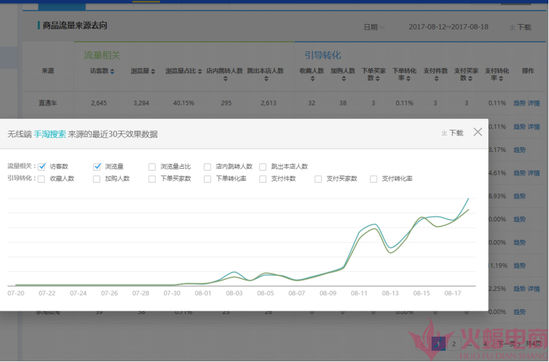Screen dimensions: 549x362
Task: Click the 2,645 visitor count cell
Action: pyautogui.click(x=99, y=103)
